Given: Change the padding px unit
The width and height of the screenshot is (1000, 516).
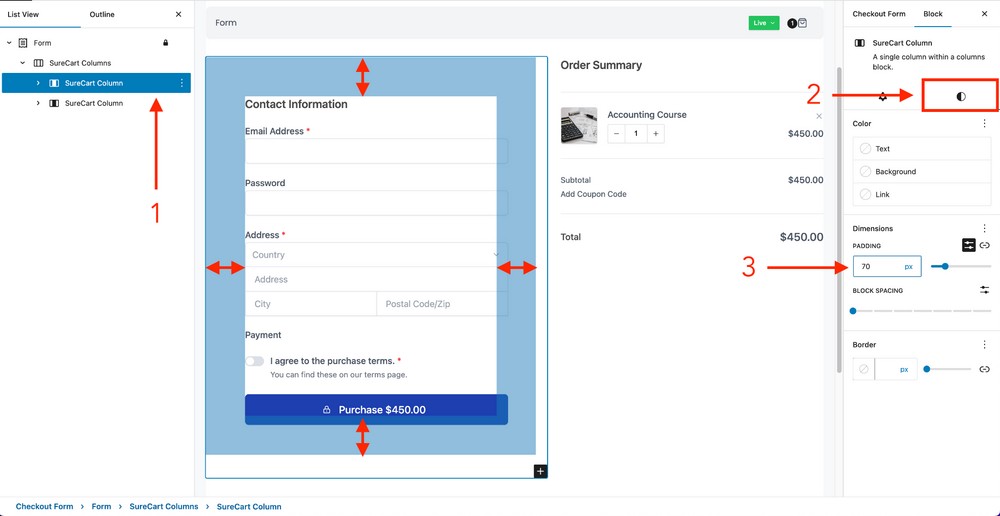Looking at the screenshot, I should [x=908, y=267].
